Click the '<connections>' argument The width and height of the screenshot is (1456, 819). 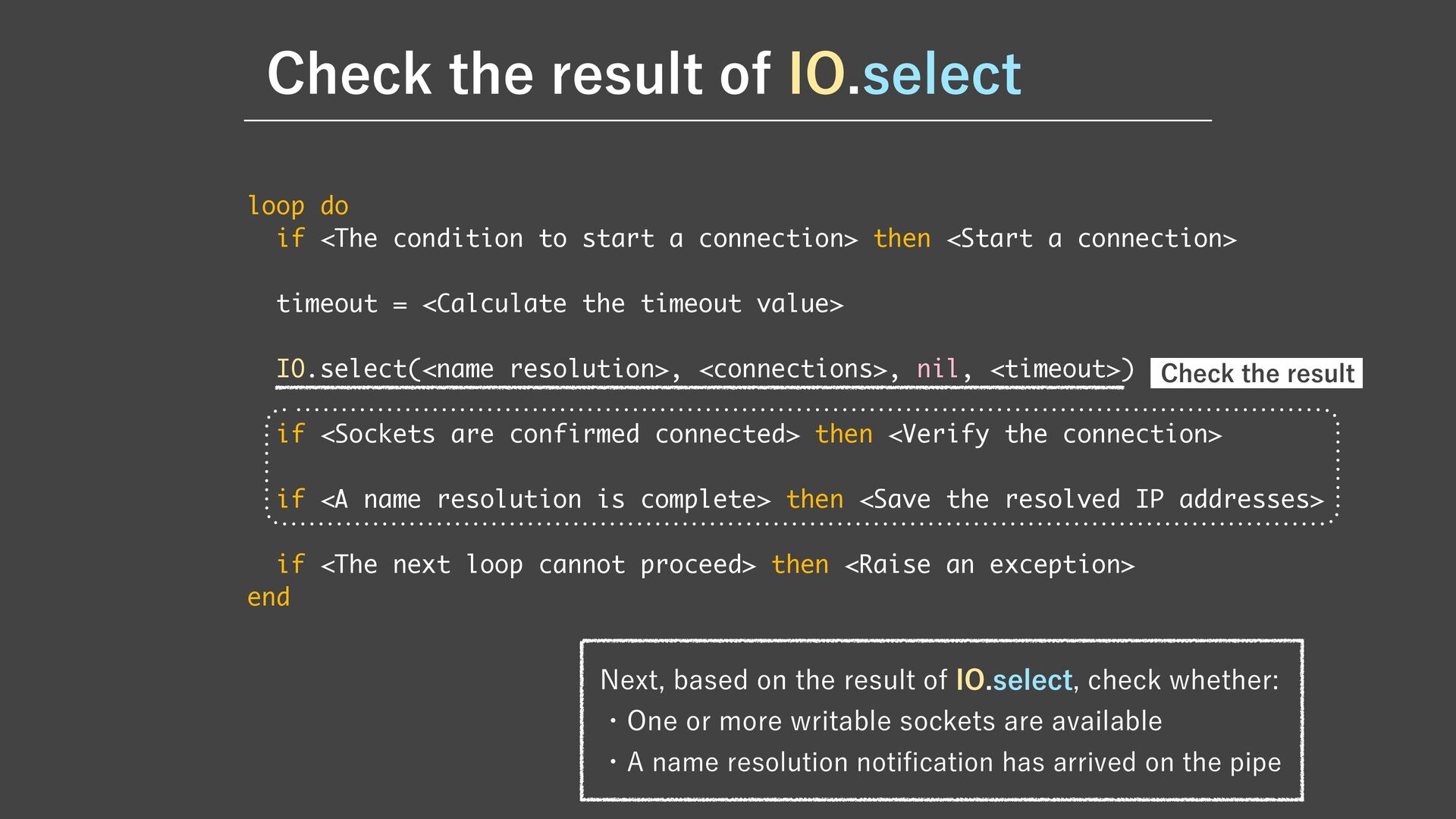(792, 369)
